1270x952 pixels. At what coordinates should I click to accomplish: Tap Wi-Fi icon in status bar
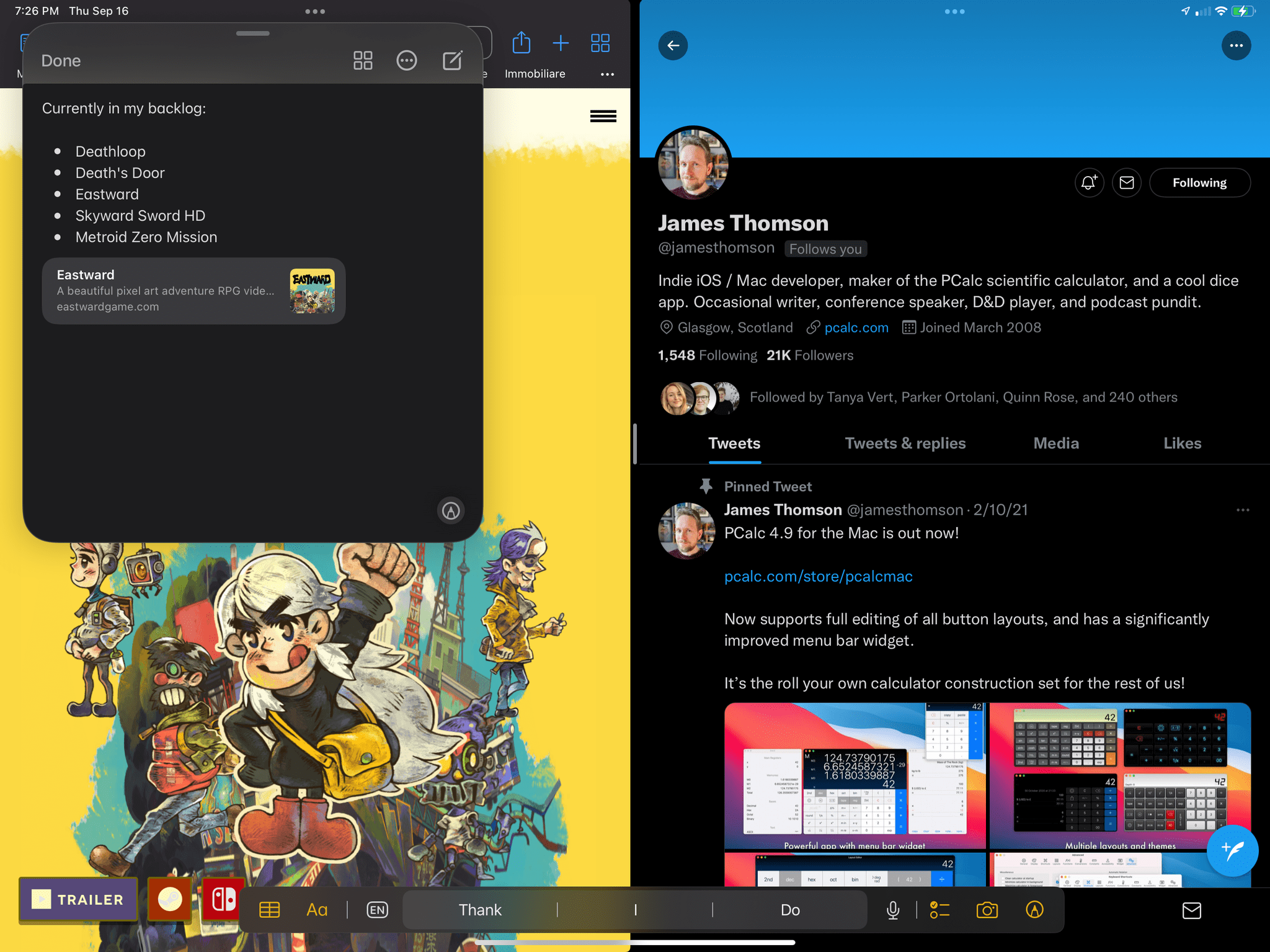tap(1220, 11)
